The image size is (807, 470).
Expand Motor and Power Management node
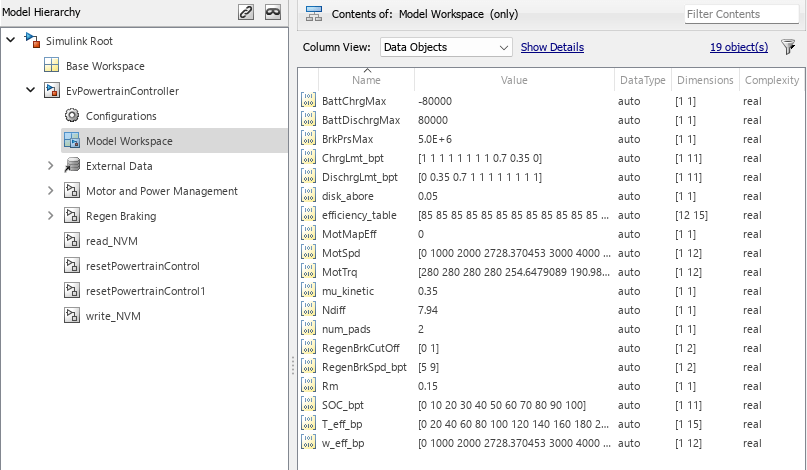[51, 191]
